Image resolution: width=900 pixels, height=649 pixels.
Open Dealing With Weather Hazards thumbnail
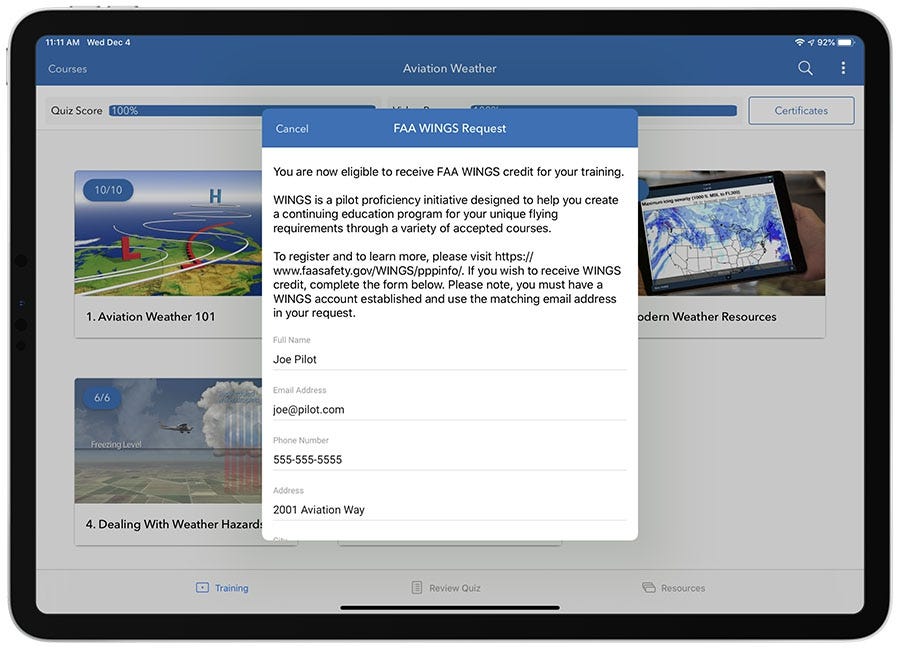click(x=168, y=441)
